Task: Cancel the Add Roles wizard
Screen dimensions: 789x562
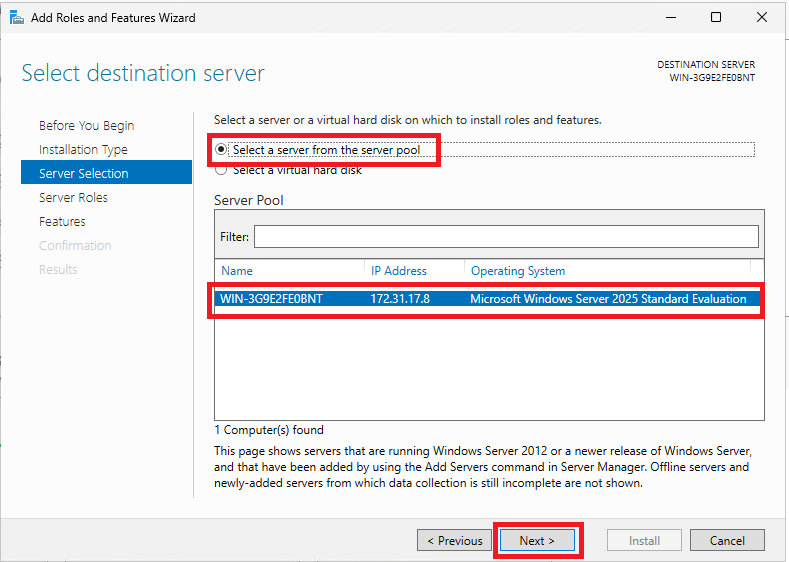Action: (x=727, y=540)
